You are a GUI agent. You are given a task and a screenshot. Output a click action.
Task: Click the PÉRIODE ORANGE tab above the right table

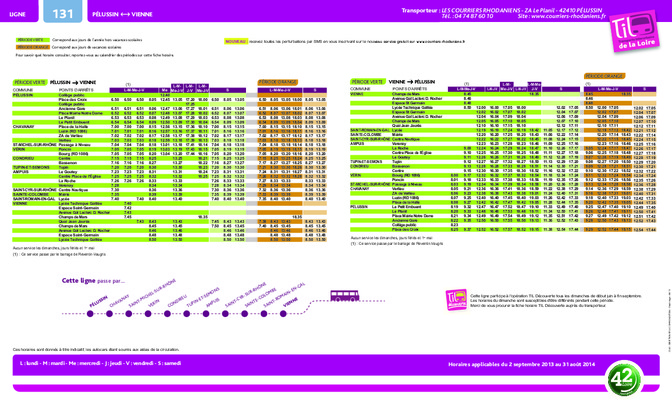[x=604, y=76]
